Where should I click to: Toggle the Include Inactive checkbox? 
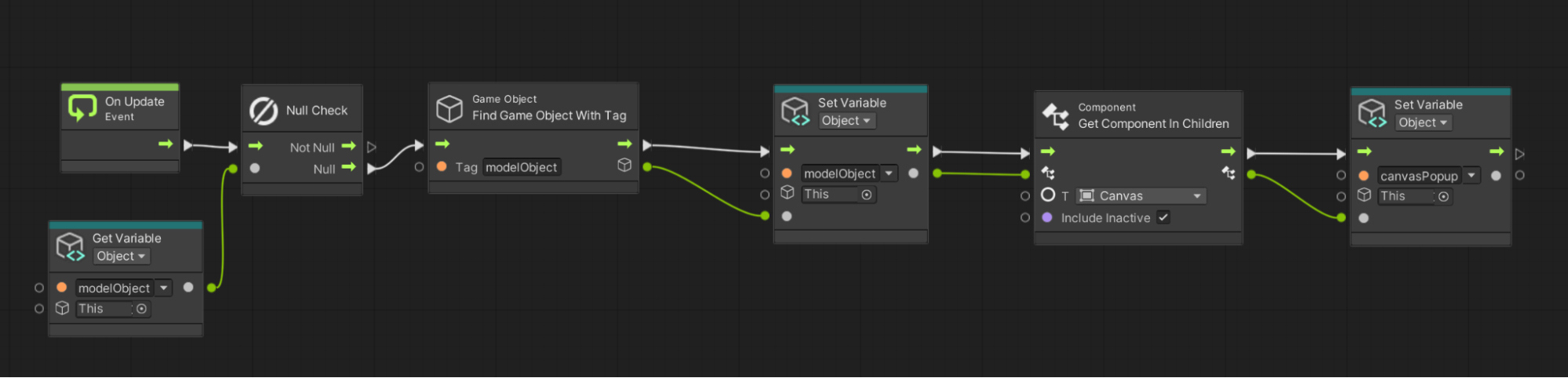(1163, 218)
